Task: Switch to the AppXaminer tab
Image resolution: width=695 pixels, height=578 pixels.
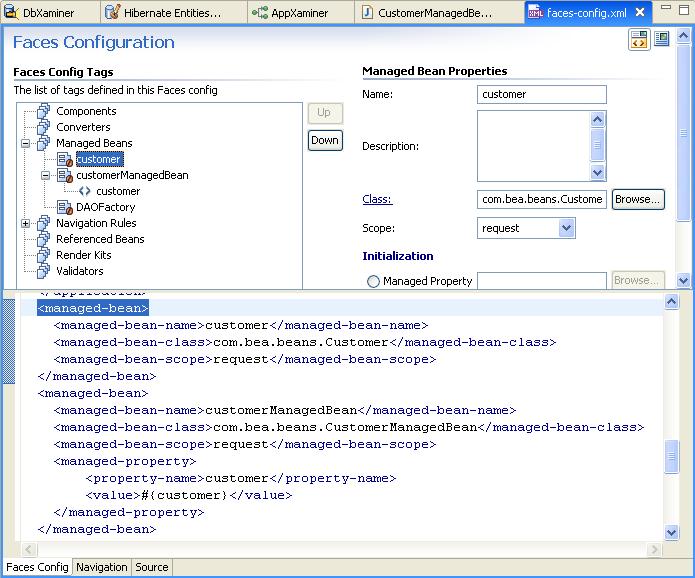Action: pyautogui.click(x=299, y=13)
